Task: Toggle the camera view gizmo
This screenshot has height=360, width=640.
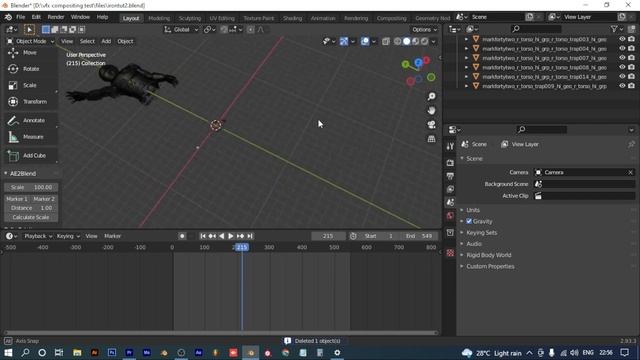Action: tap(431, 125)
